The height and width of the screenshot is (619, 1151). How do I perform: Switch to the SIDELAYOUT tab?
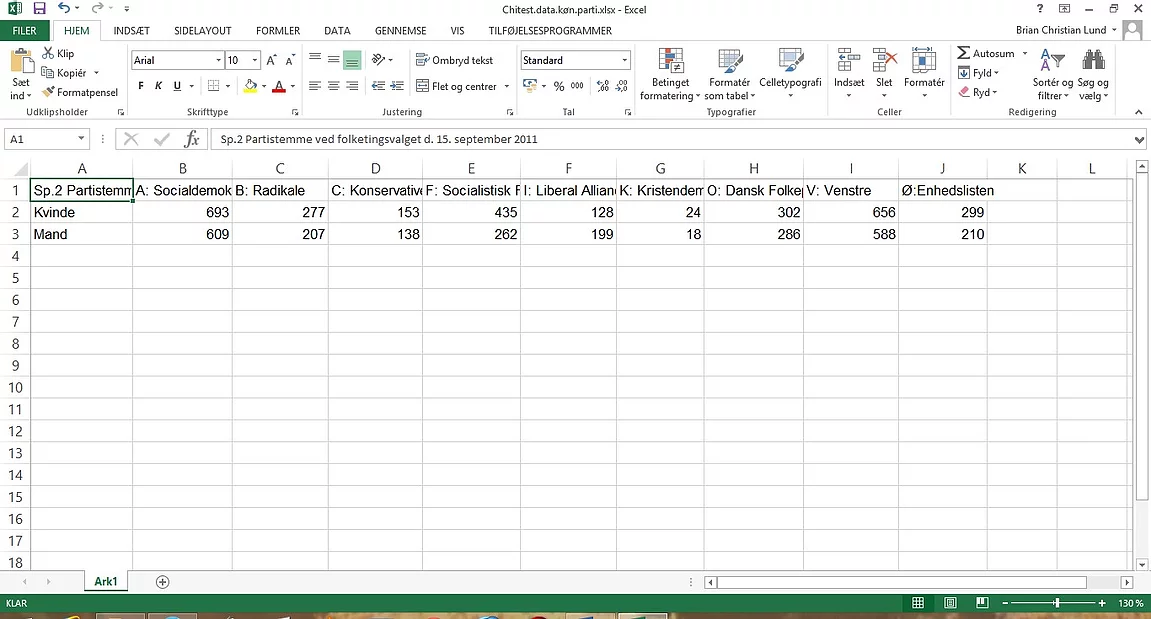pos(203,31)
